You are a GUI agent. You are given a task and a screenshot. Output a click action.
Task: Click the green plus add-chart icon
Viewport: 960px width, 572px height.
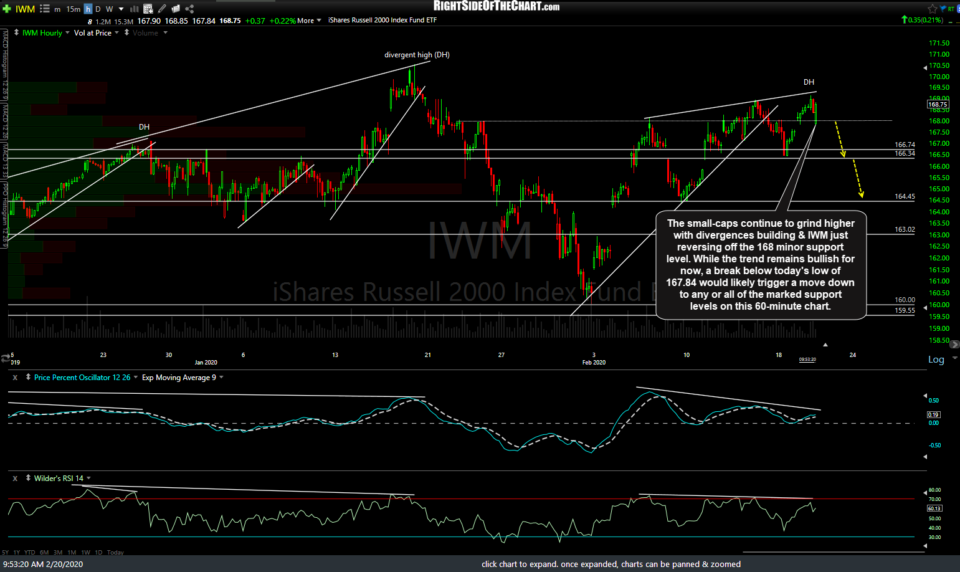(x=7, y=9)
